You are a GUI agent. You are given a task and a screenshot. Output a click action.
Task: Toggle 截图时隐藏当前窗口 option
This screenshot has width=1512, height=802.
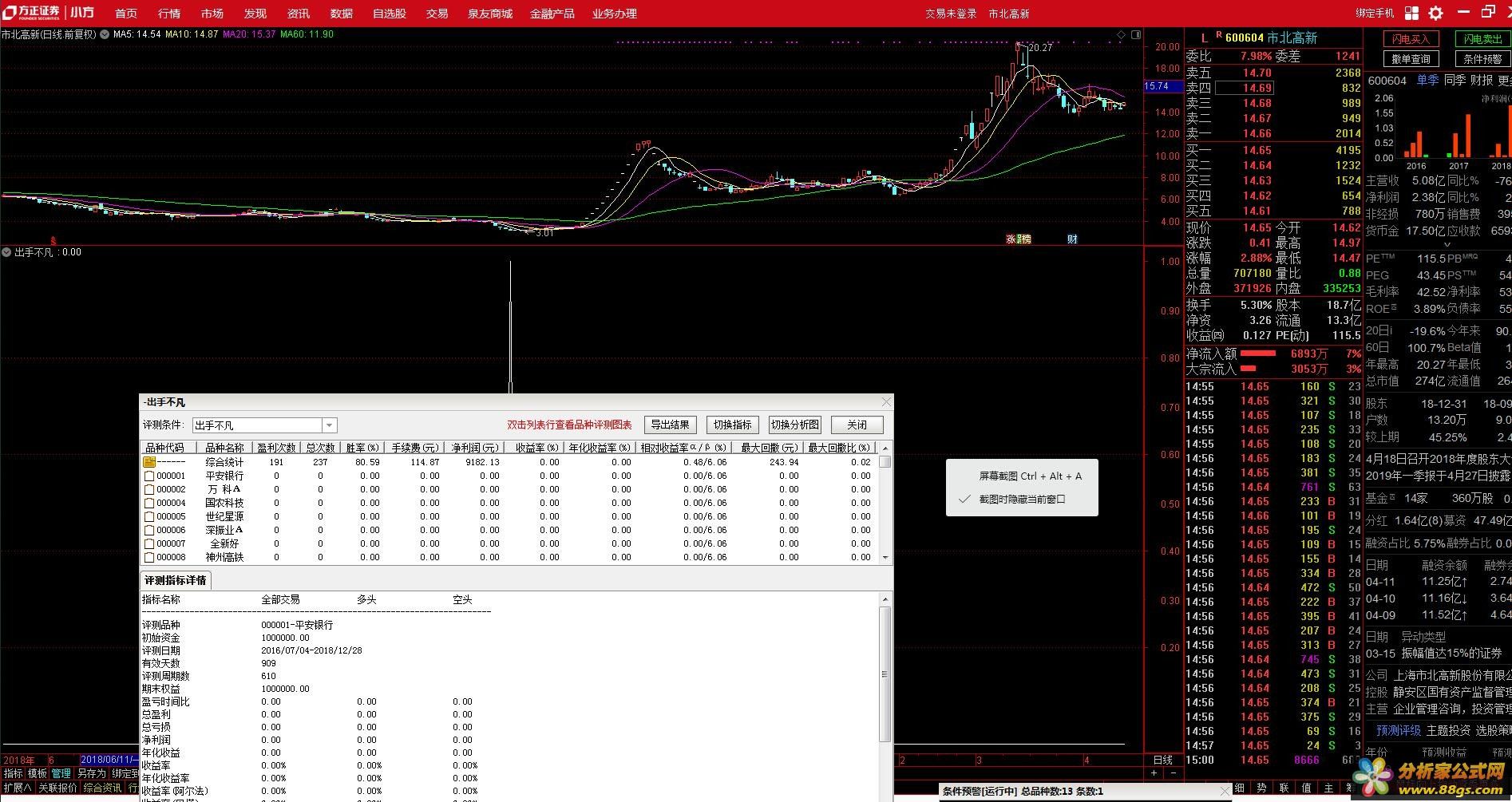point(1022,500)
